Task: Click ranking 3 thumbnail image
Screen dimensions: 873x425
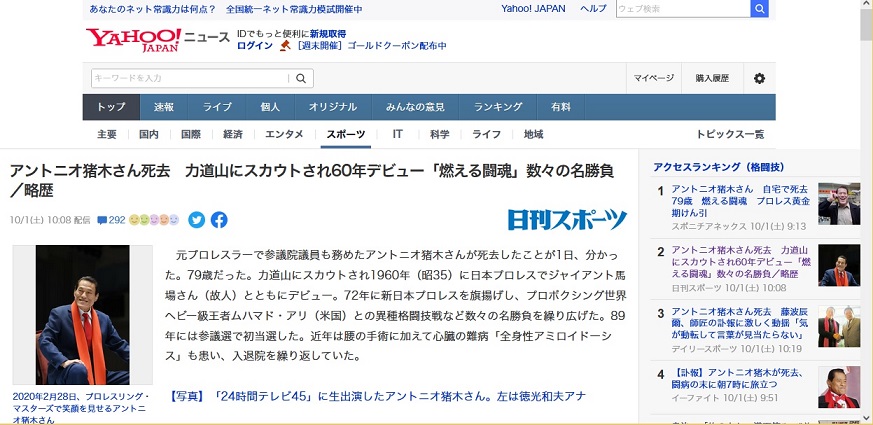Action: [839, 326]
